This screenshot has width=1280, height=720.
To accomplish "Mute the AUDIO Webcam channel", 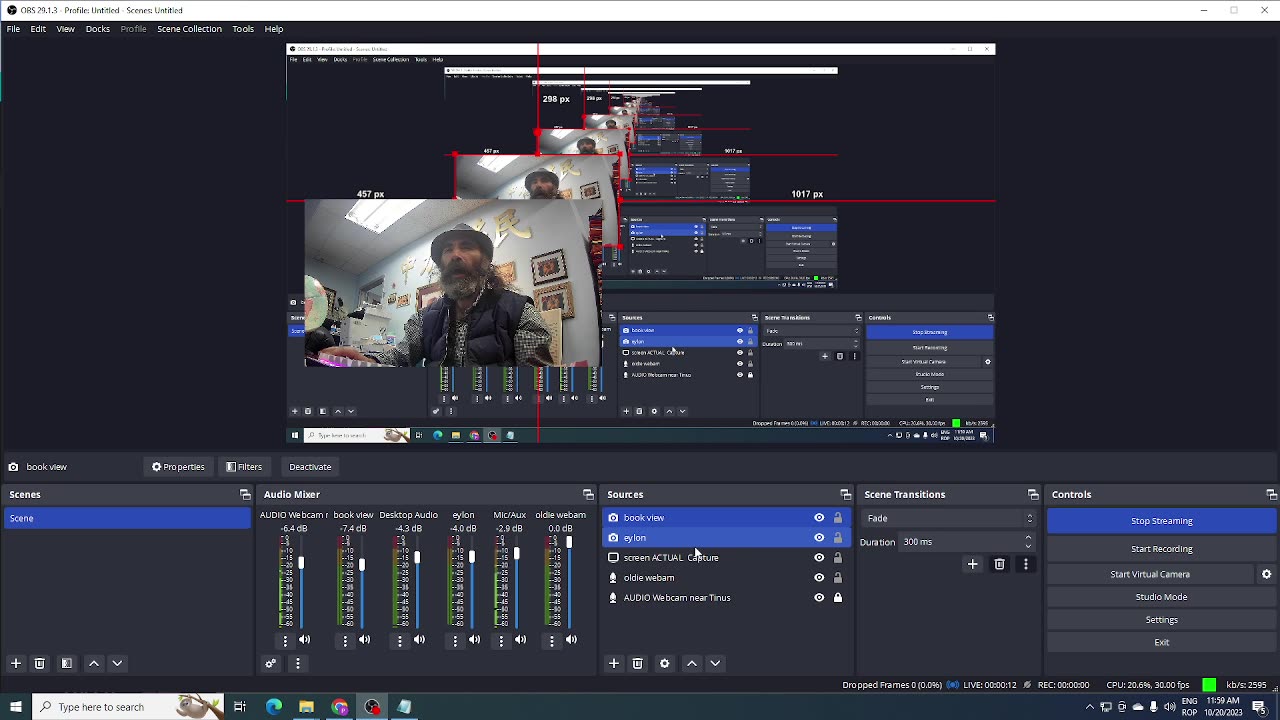I will coord(305,640).
